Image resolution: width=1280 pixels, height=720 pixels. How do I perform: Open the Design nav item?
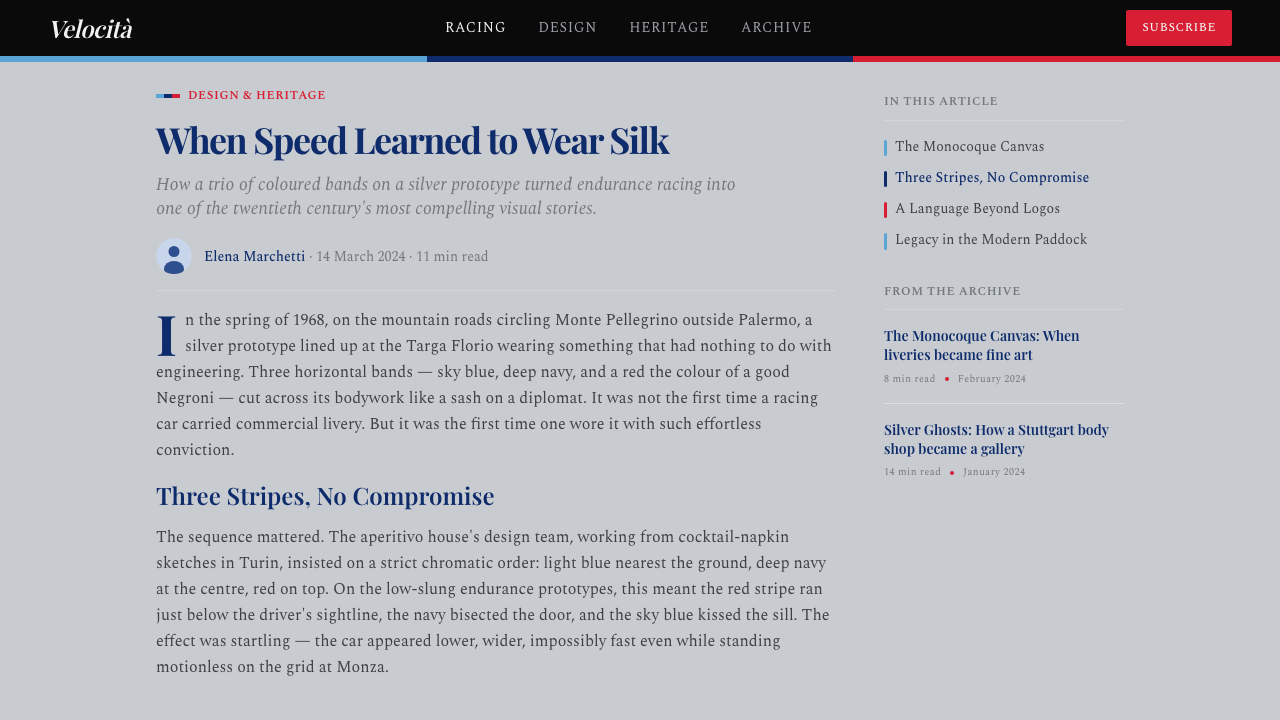(x=568, y=28)
